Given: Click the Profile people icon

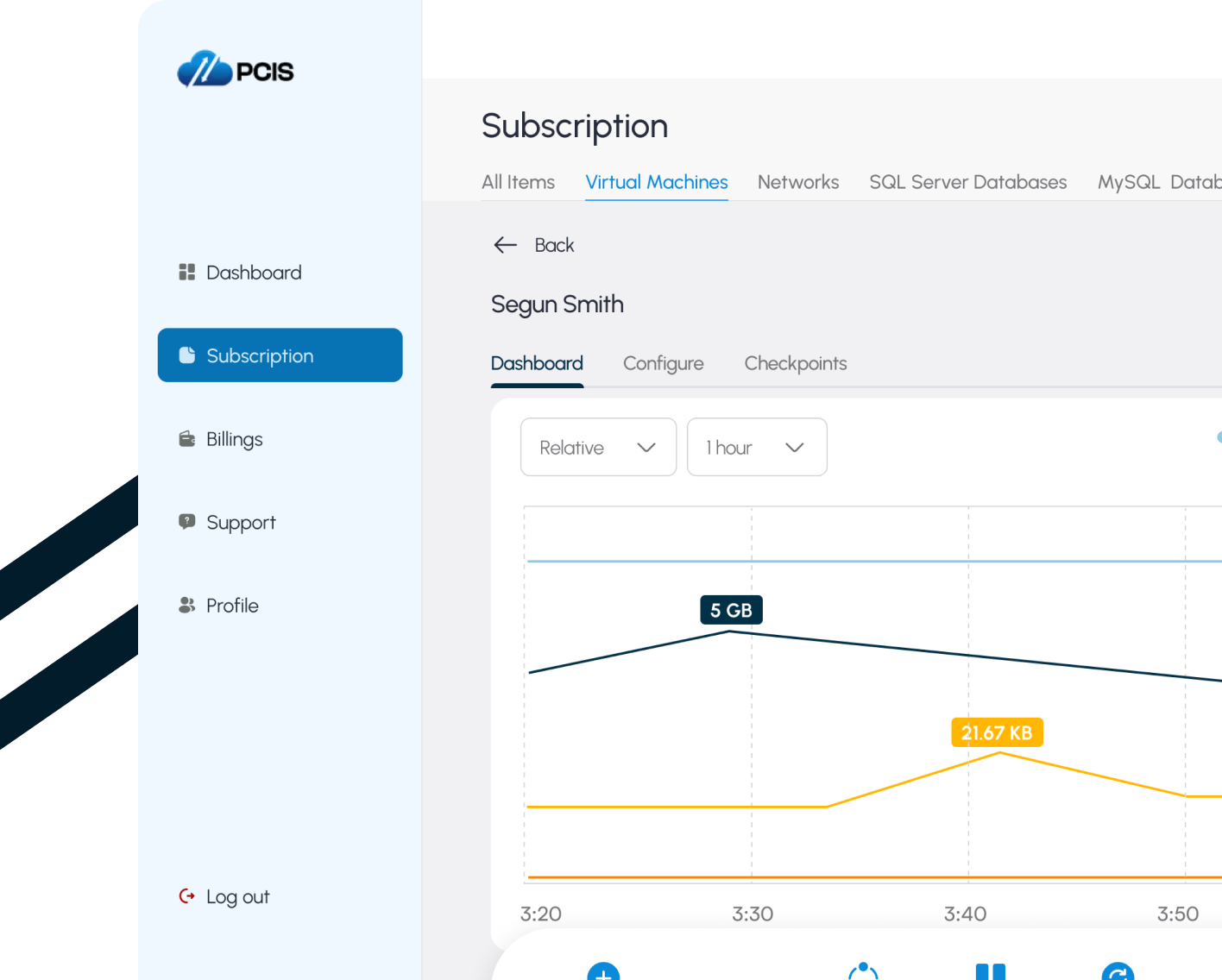Looking at the screenshot, I should pyautogui.click(x=186, y=606).
